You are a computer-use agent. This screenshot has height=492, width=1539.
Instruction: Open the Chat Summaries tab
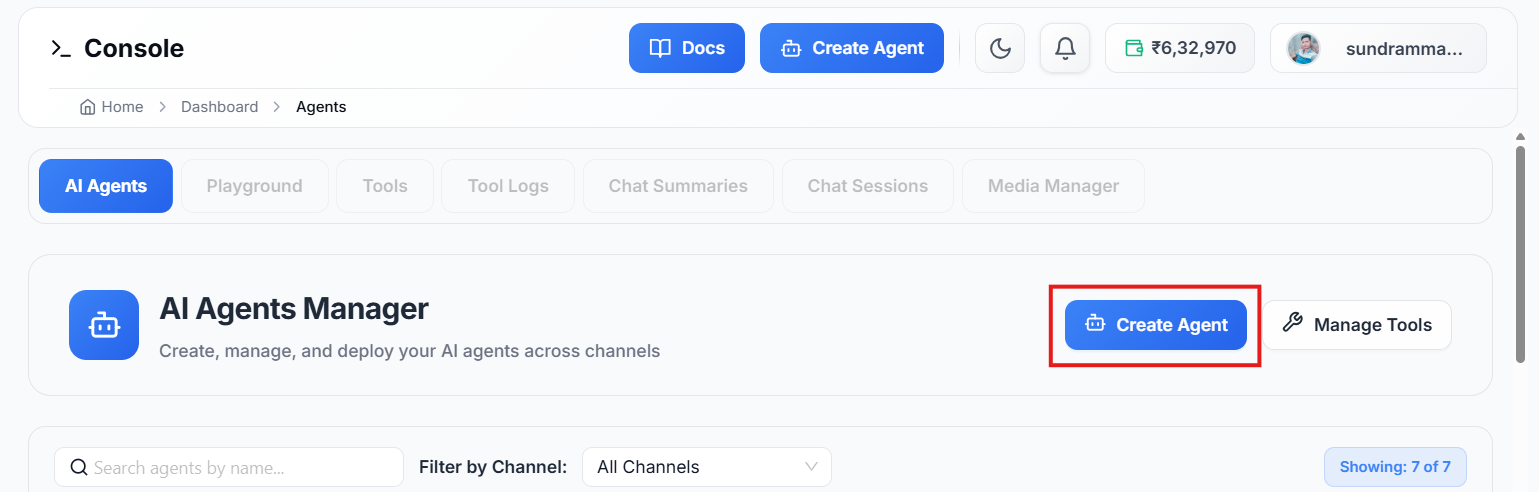point(678,186)
